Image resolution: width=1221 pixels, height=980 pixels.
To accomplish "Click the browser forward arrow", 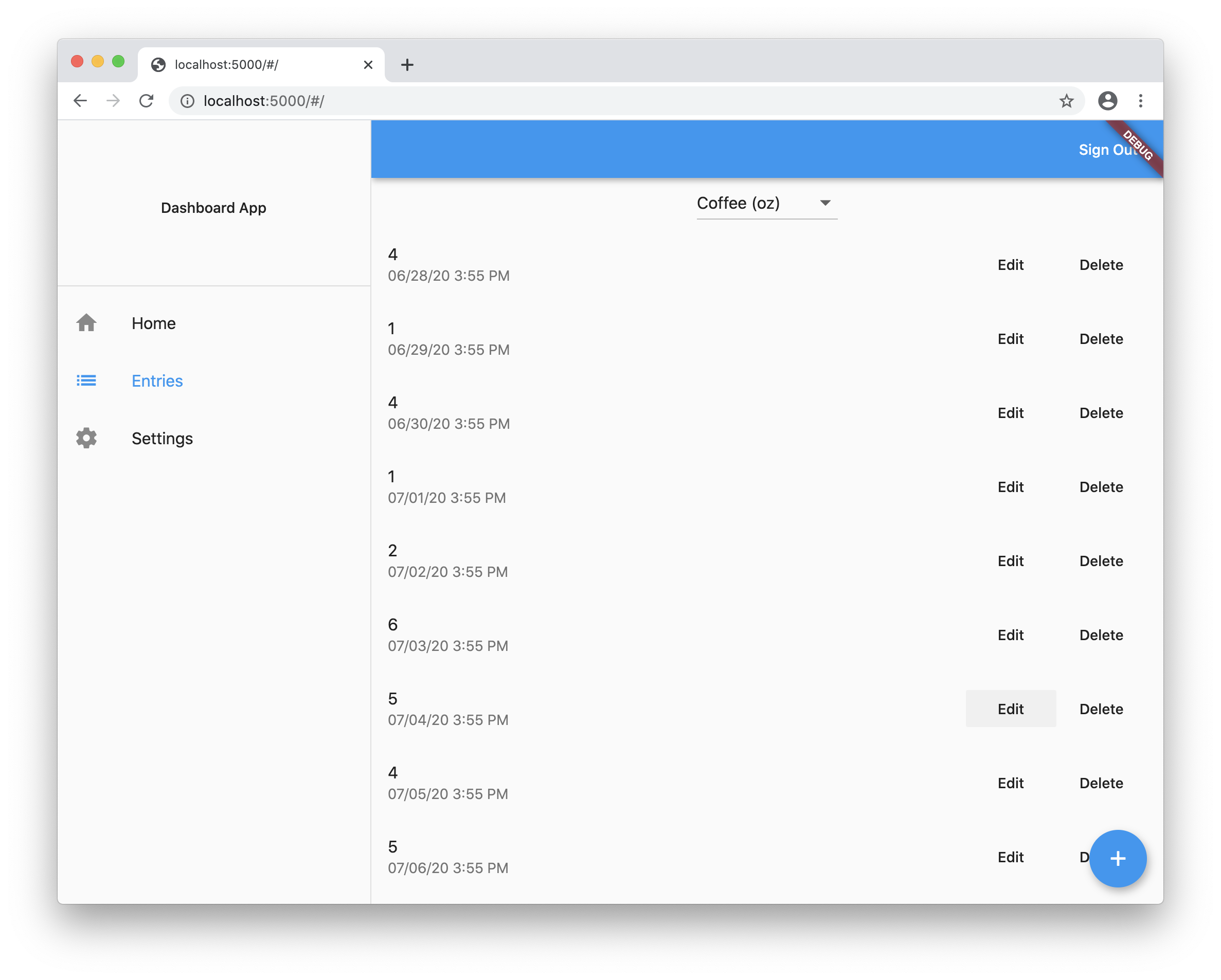I will click(x=113, y=101).
